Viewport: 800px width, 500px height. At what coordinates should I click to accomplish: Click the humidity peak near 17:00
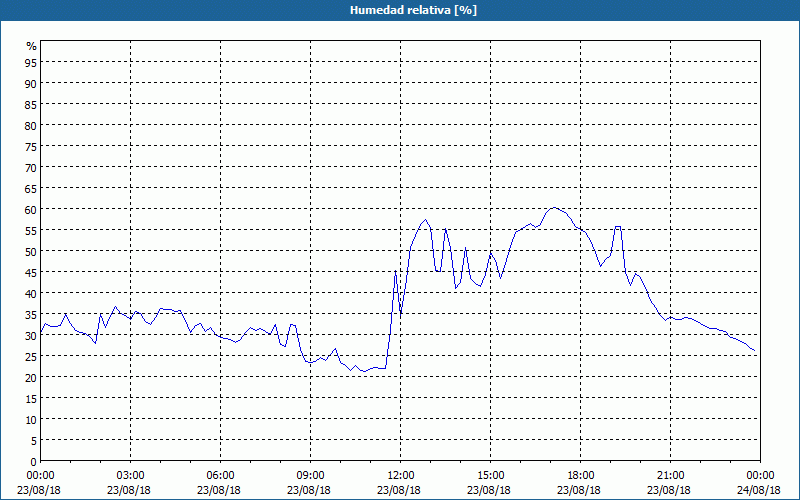[555, 208]
